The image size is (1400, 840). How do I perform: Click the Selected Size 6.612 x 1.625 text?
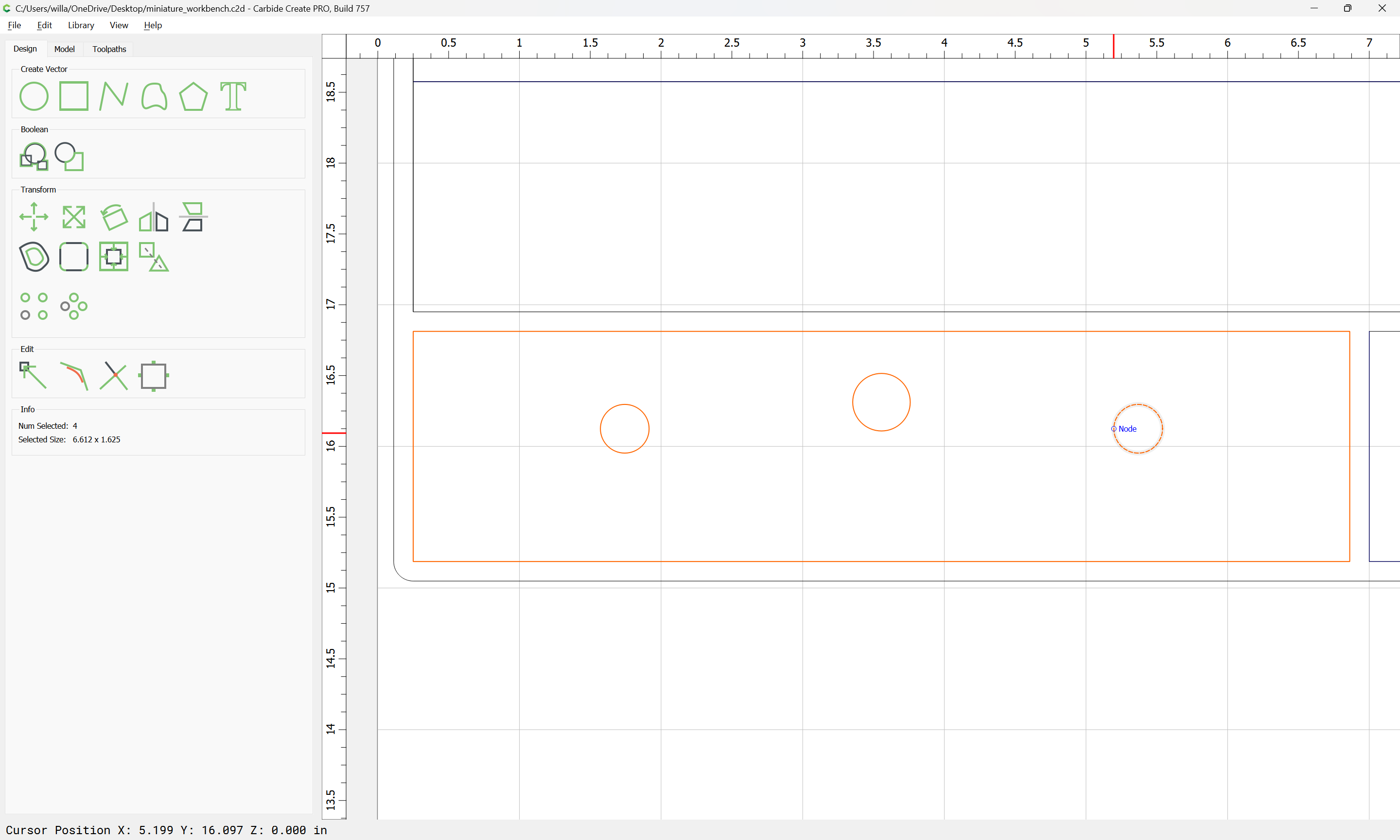tap(69, 439)
